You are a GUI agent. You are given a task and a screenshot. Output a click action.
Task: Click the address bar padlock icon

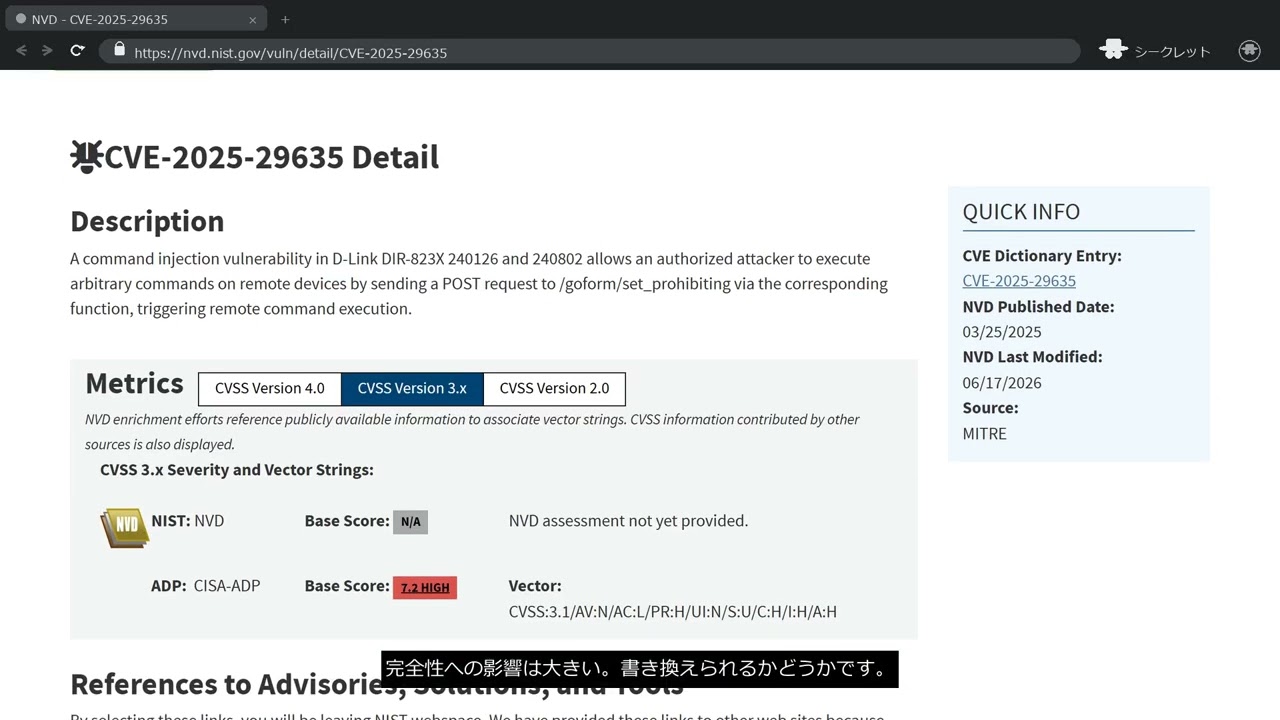click(119, 49)
